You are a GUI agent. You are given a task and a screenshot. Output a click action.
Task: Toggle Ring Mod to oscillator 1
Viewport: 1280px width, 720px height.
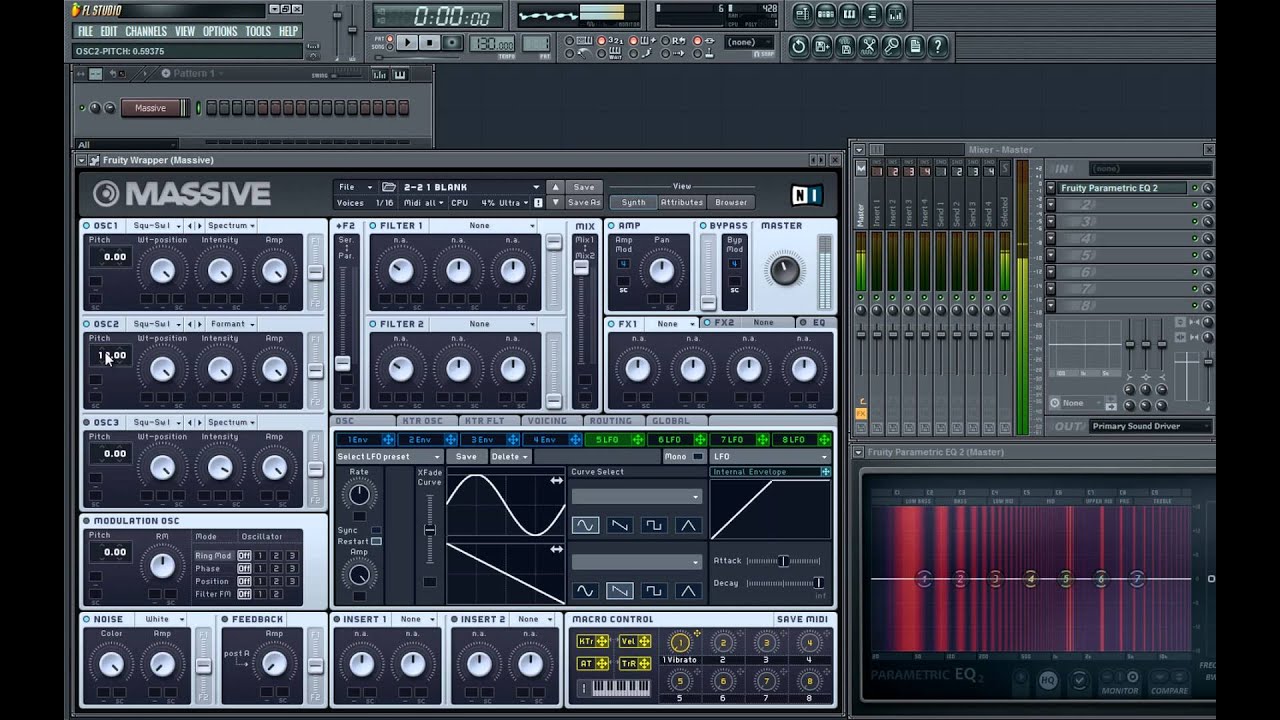(x=260, y=555)
